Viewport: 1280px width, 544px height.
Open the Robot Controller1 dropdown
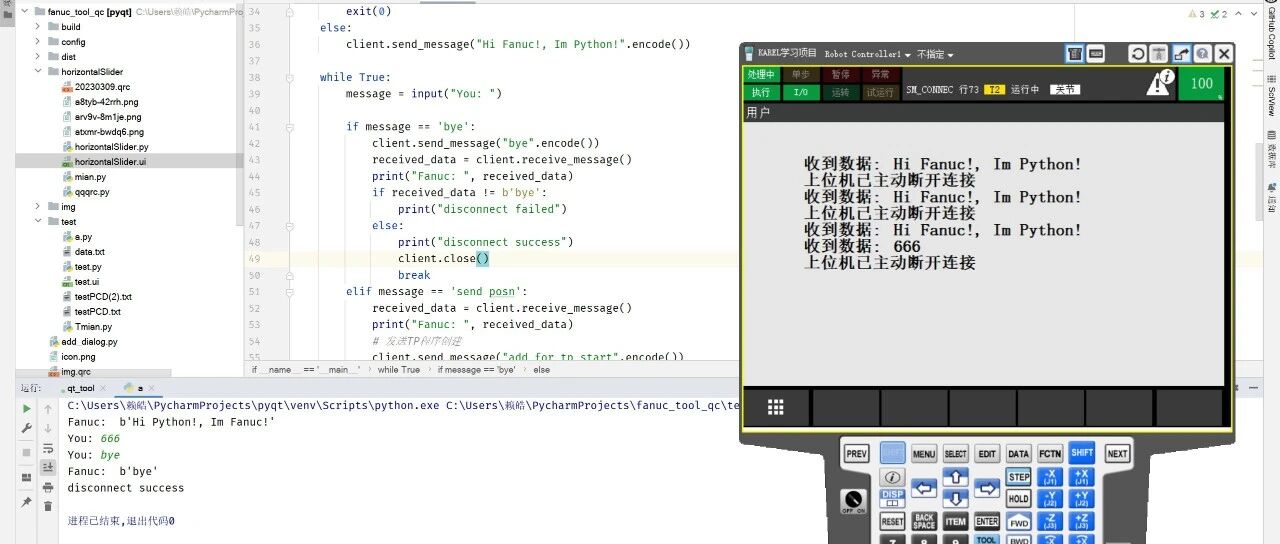867,54
